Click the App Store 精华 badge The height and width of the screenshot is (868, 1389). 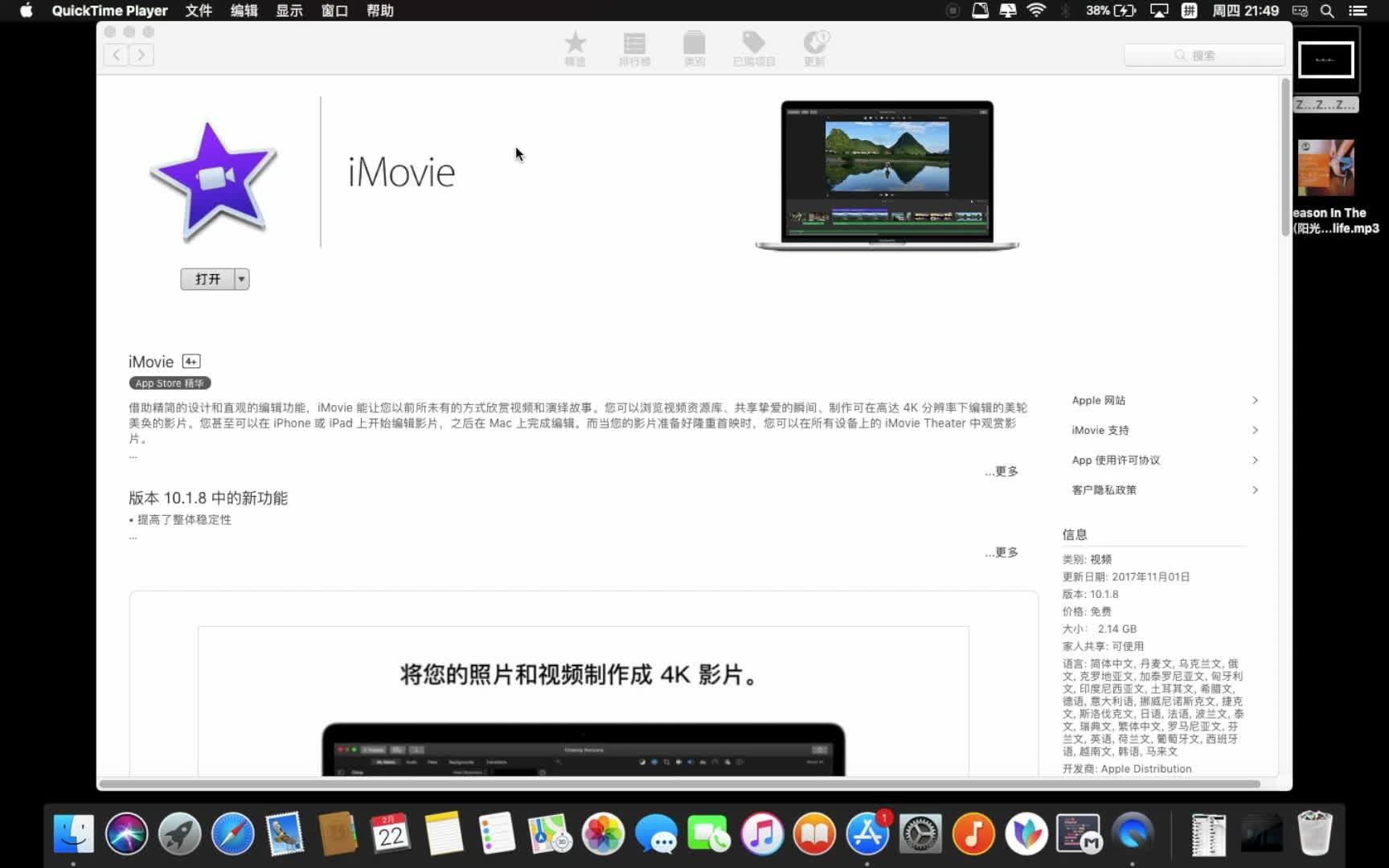[x=170, y=383]
